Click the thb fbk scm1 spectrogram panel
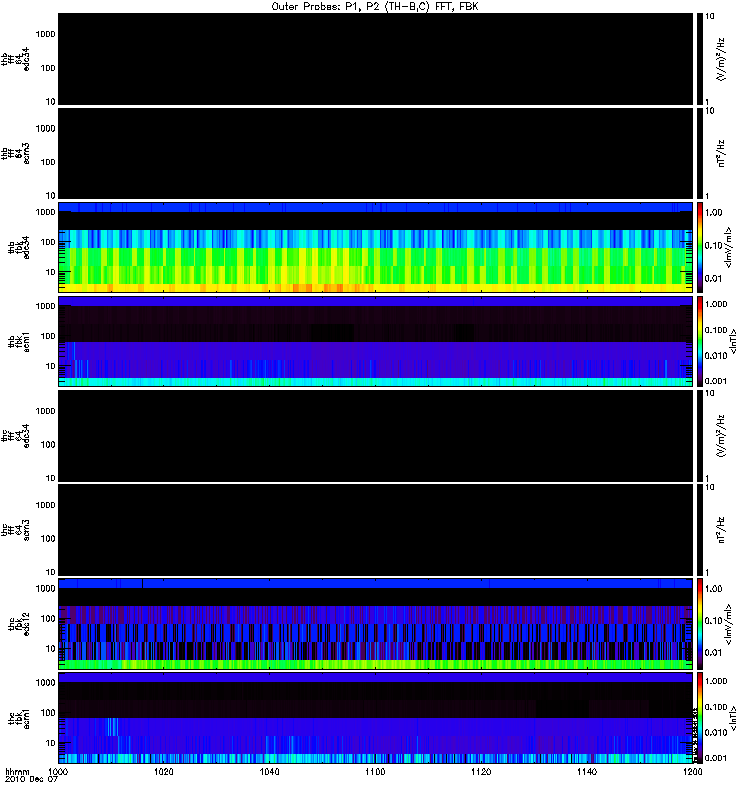750x800 pixels. coord(375,341)
